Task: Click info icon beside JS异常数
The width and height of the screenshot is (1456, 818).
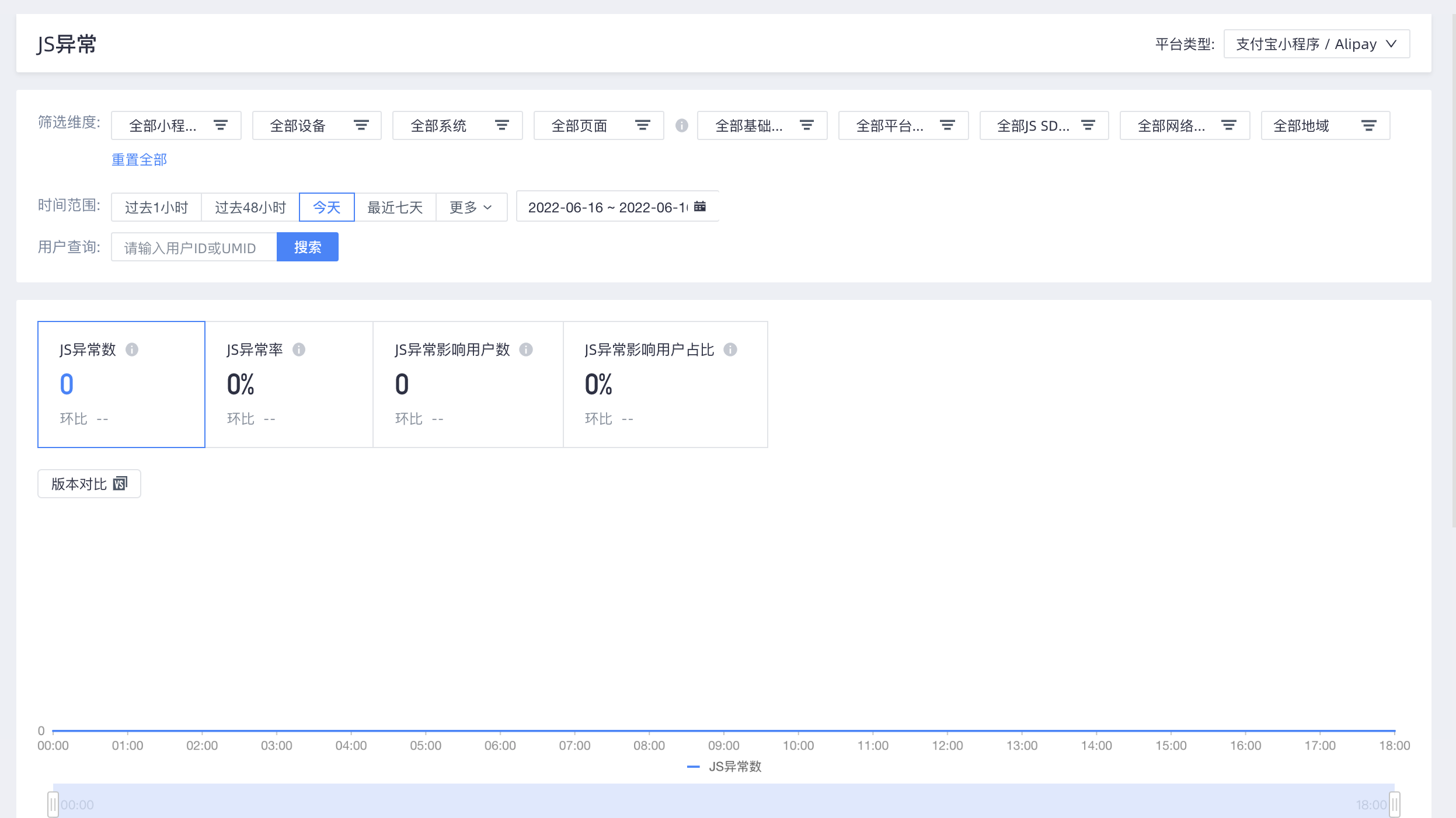Action: (x=132, y=349)
